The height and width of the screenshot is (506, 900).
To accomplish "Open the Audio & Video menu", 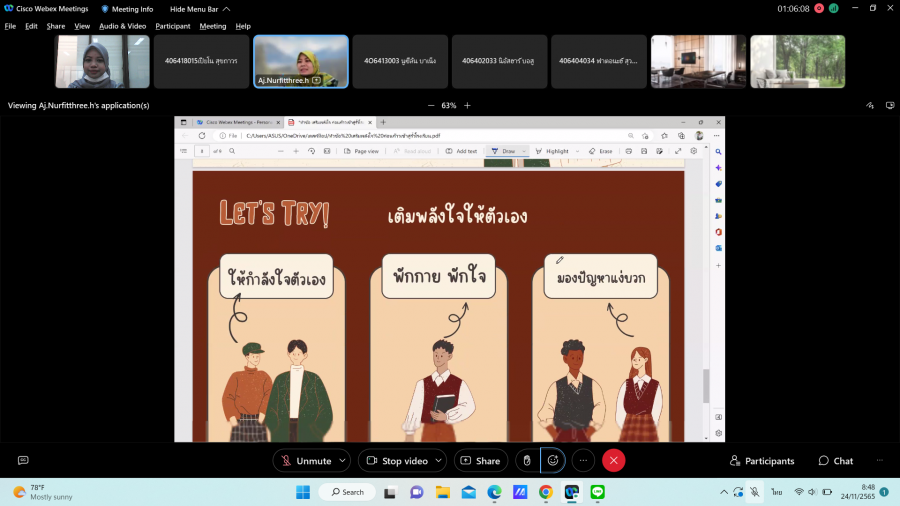I will click(x=122, y=26).
